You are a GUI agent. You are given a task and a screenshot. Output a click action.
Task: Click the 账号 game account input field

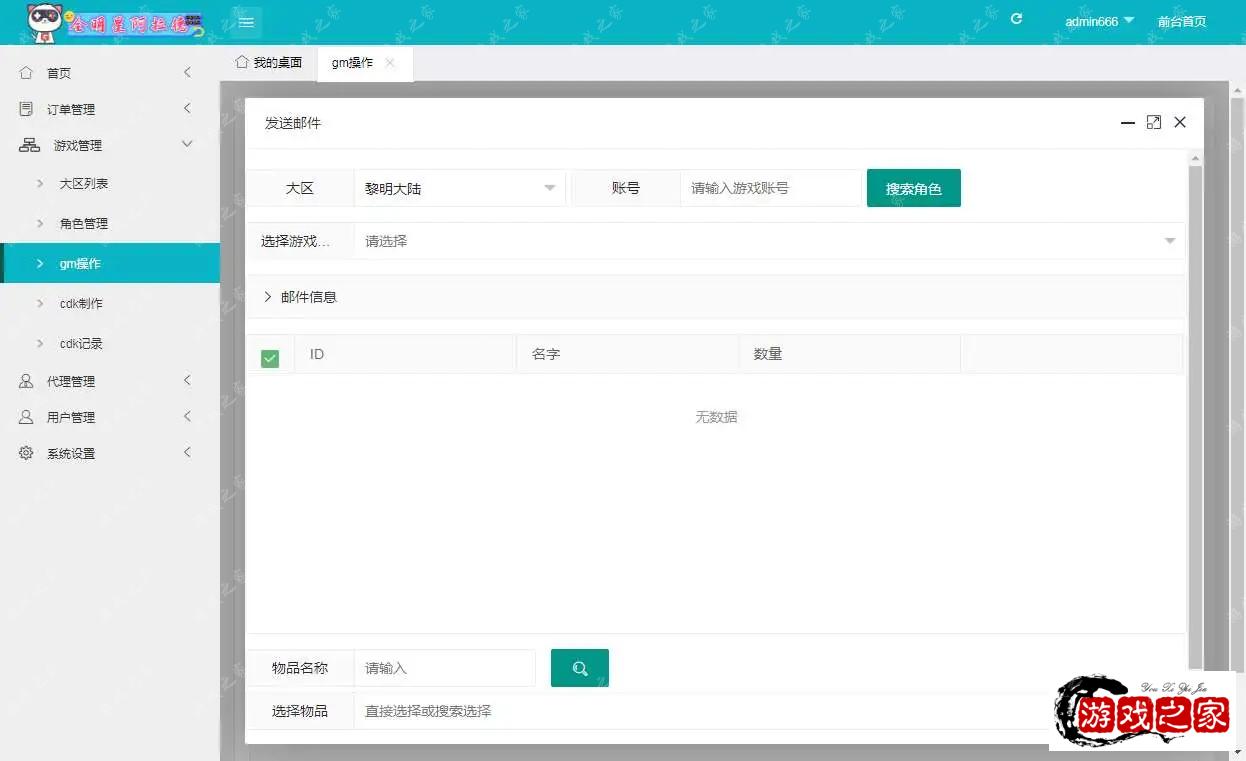[769, 188]
